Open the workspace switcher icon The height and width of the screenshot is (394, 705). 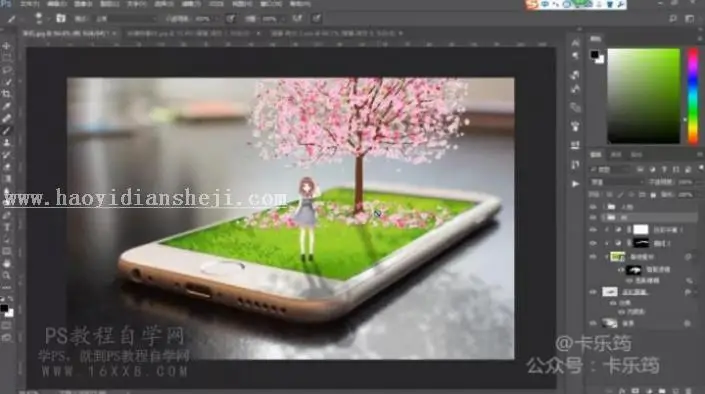point(690,18)
